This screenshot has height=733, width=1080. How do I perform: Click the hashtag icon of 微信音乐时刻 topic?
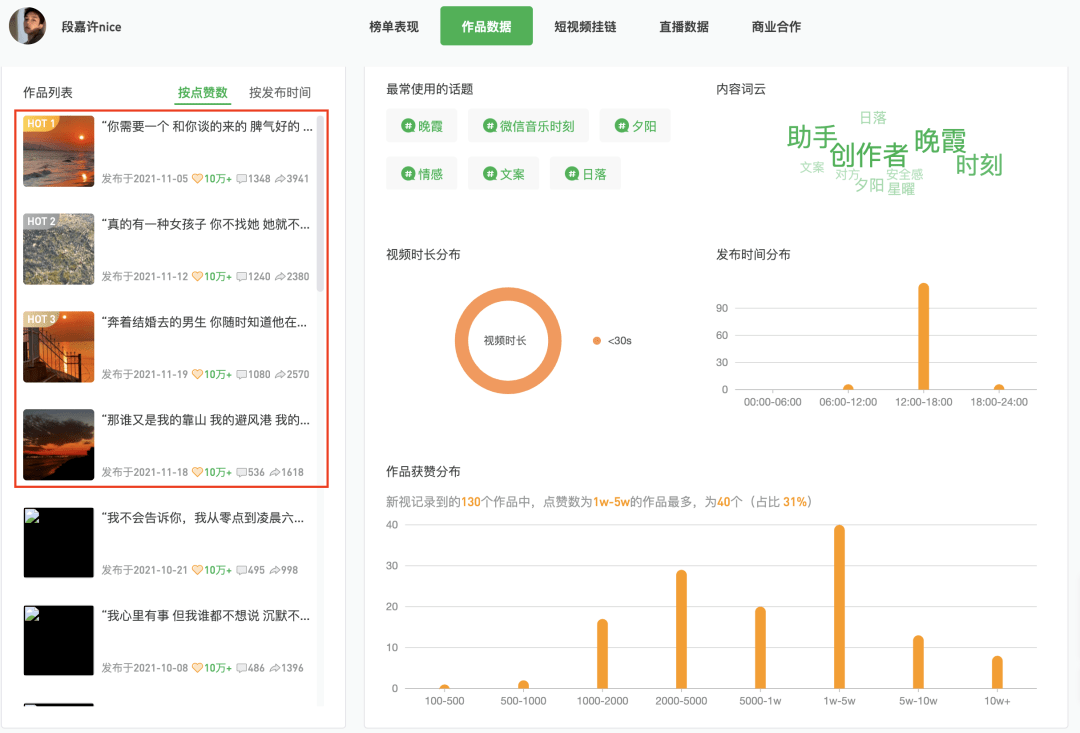[x=490, y=125]
